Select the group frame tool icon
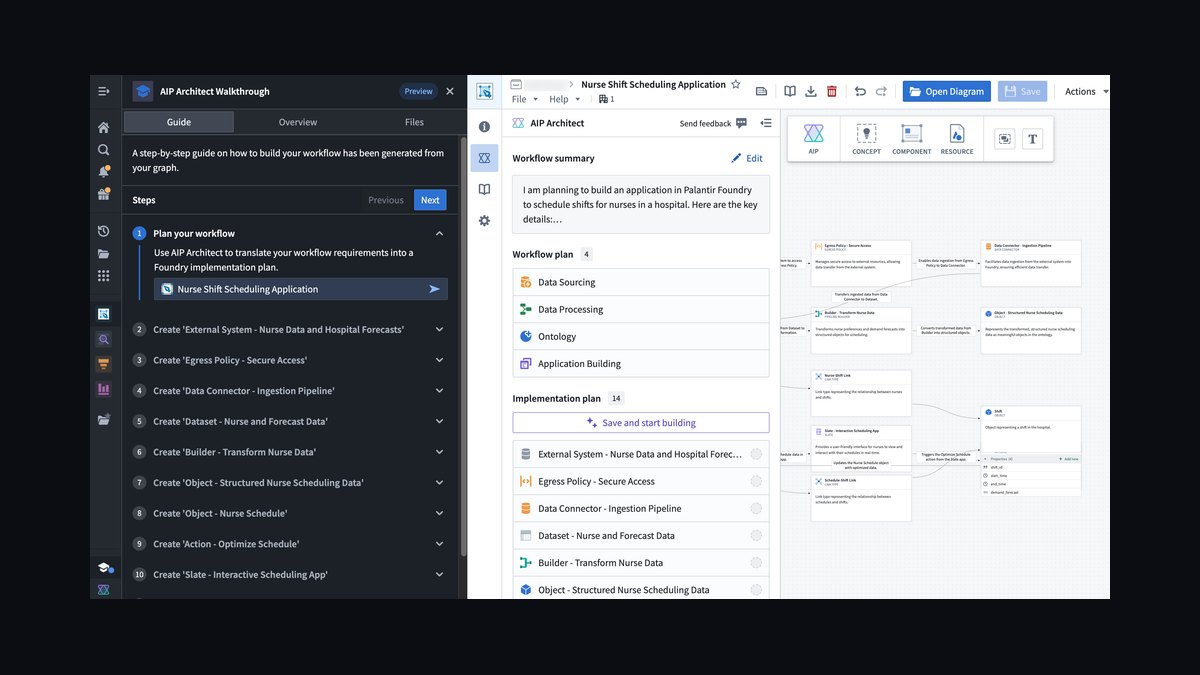Viewport: 1200px width, 675px height. (1005, 138)
